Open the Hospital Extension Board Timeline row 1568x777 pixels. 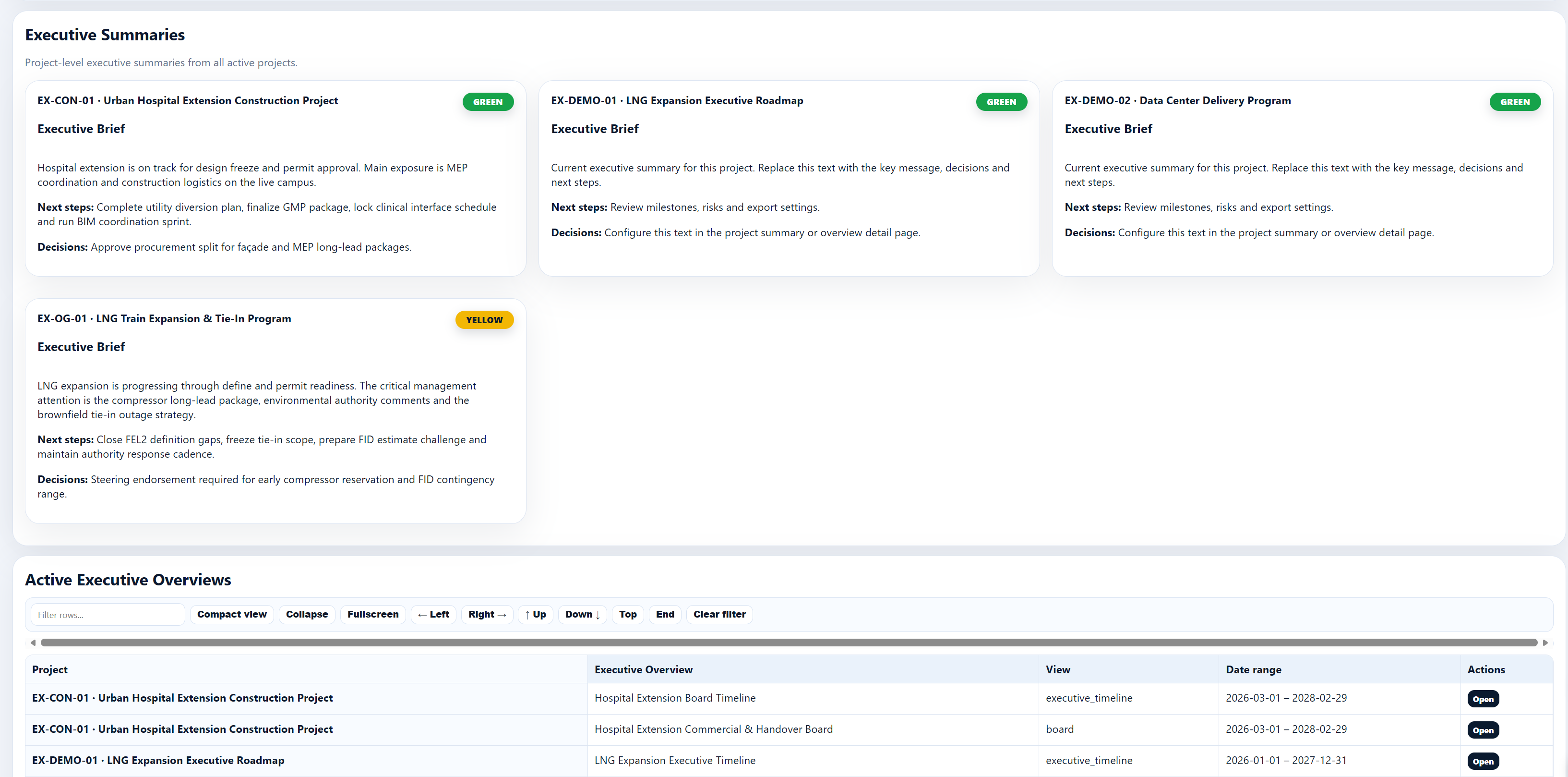click(x=1483, y=699)
